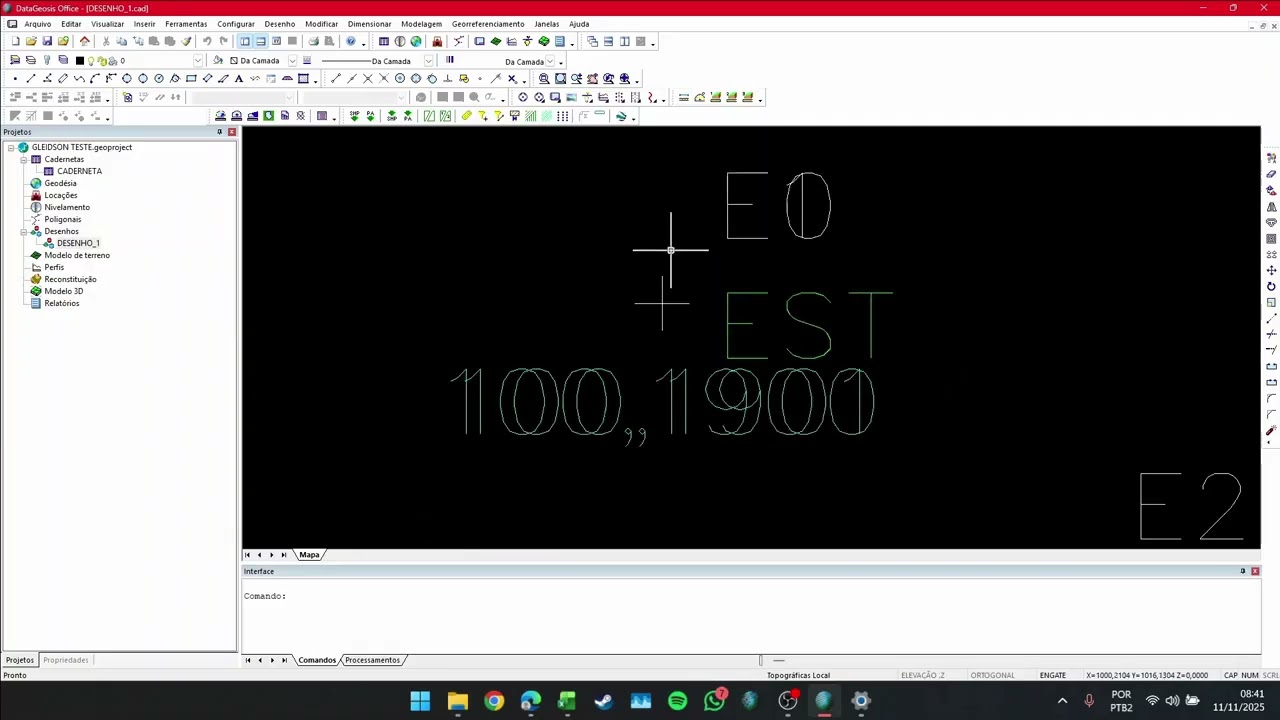Viewport: 1280px width, 720px height.
Task: Click the green Import SHP icon
Action: (354, 116)
